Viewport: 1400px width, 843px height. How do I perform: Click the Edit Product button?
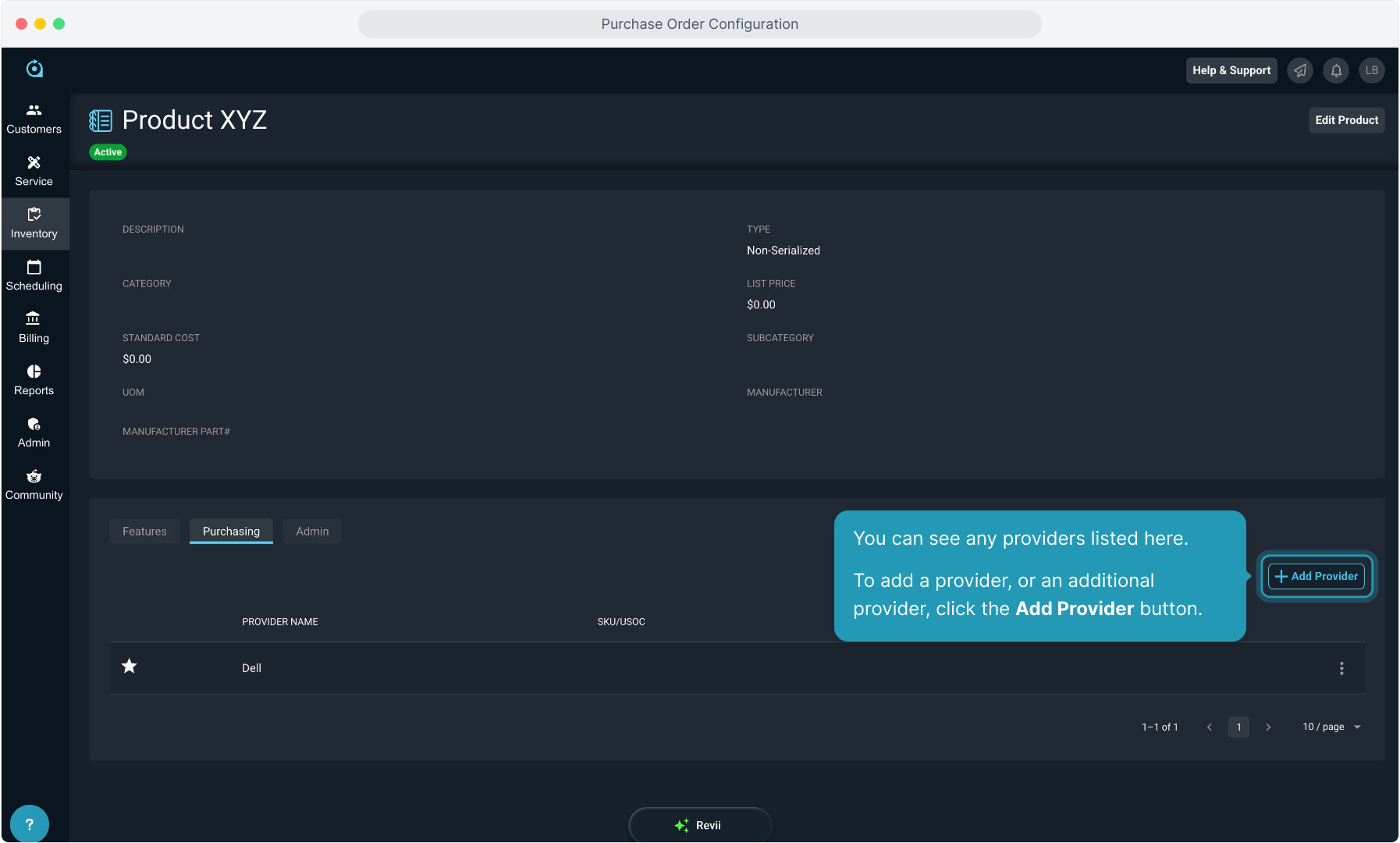coord(1346,120)
